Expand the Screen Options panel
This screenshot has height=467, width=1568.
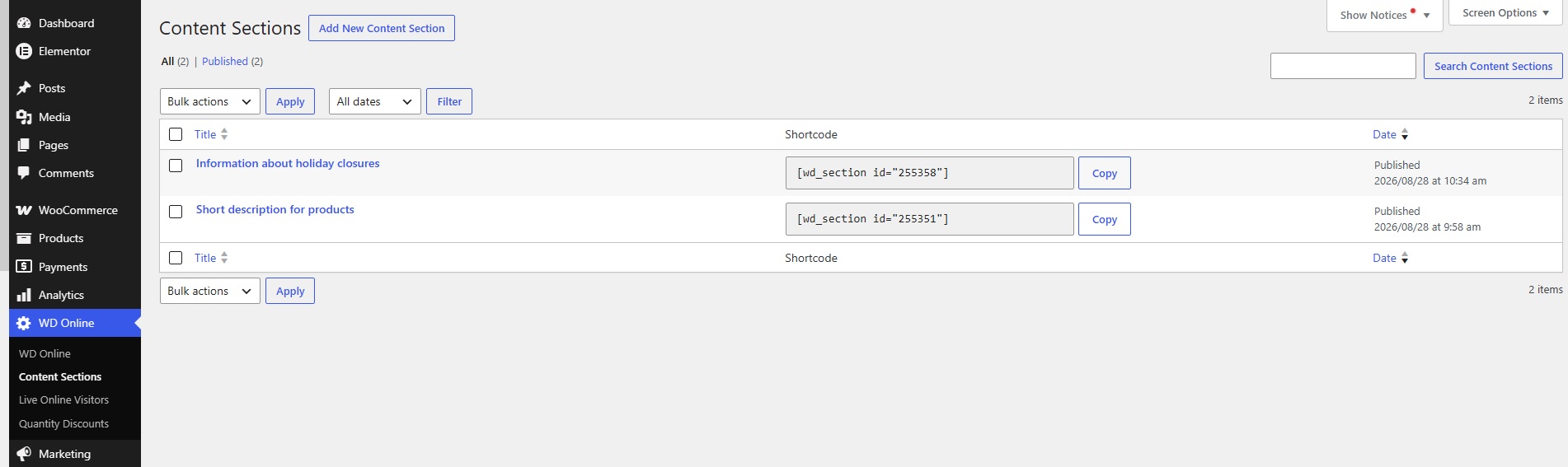tap(1505, 13)
